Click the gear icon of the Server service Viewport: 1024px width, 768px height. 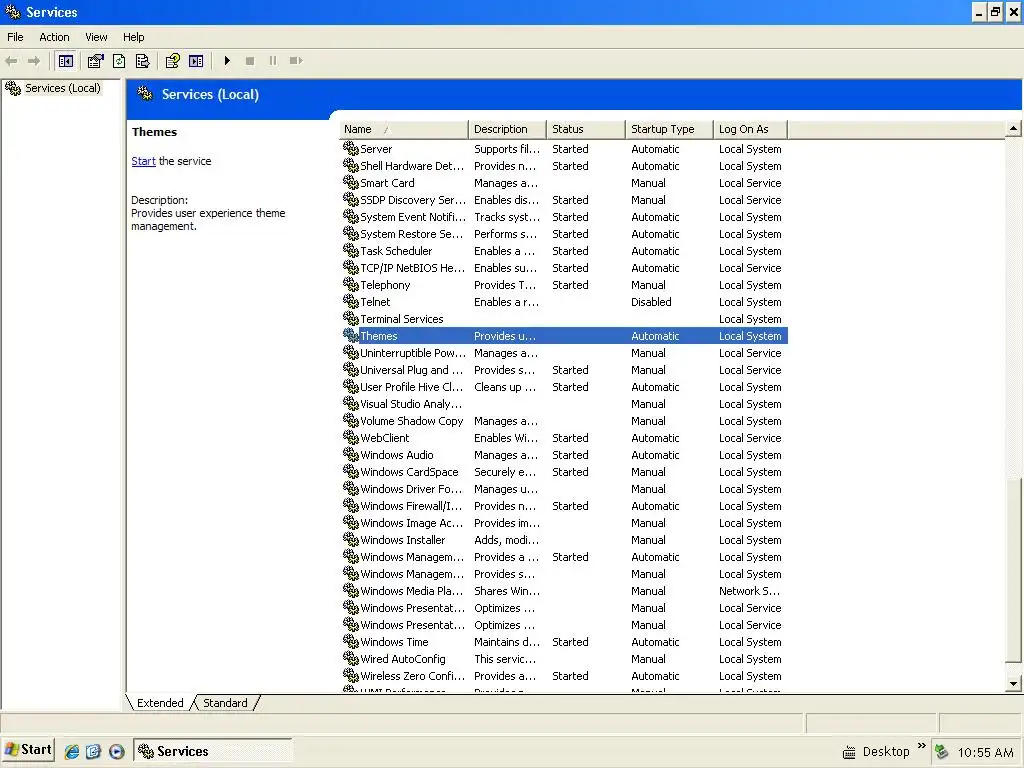[x=351, y=148]
